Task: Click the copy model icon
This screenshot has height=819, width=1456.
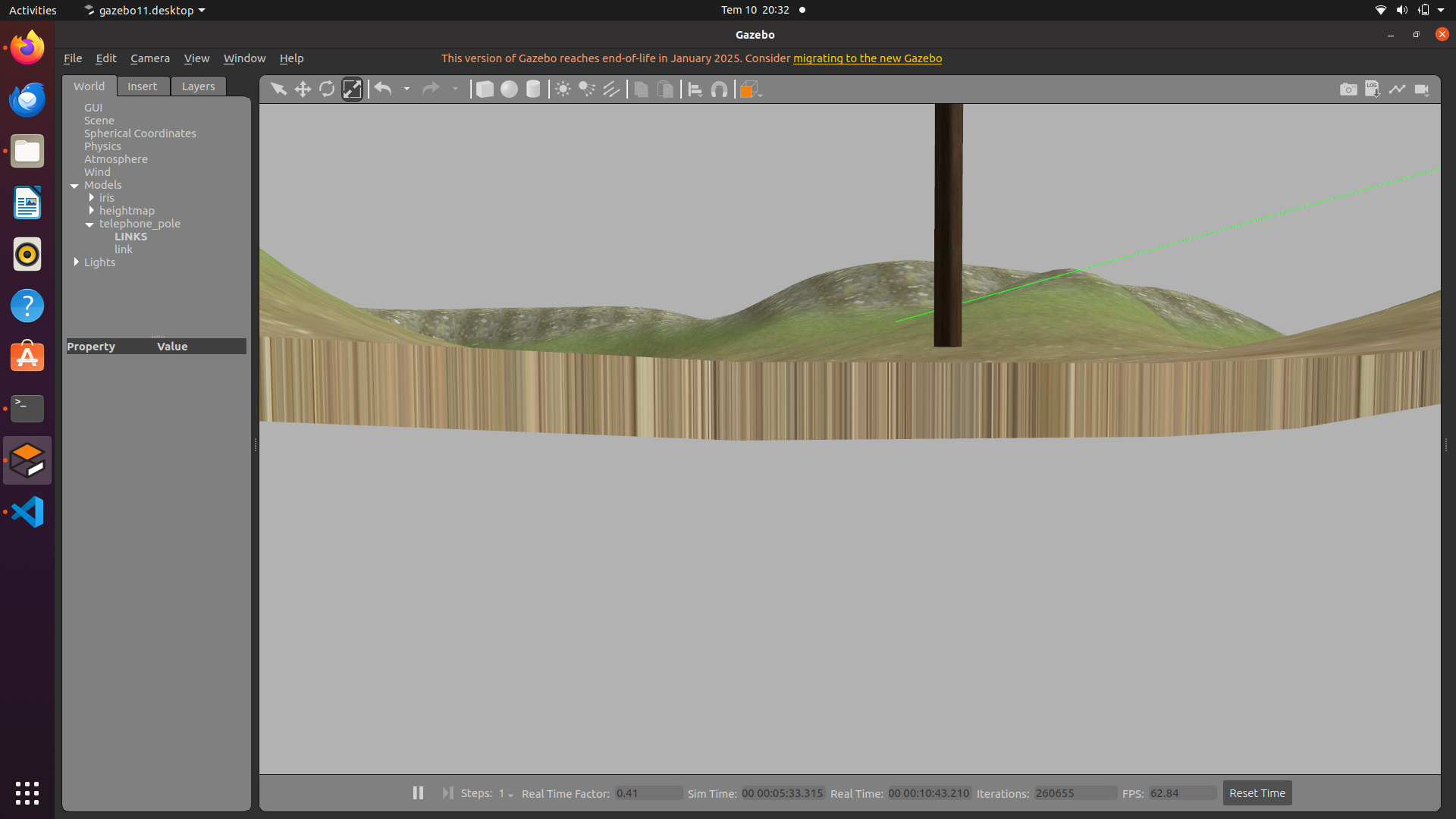Action: 641,89
